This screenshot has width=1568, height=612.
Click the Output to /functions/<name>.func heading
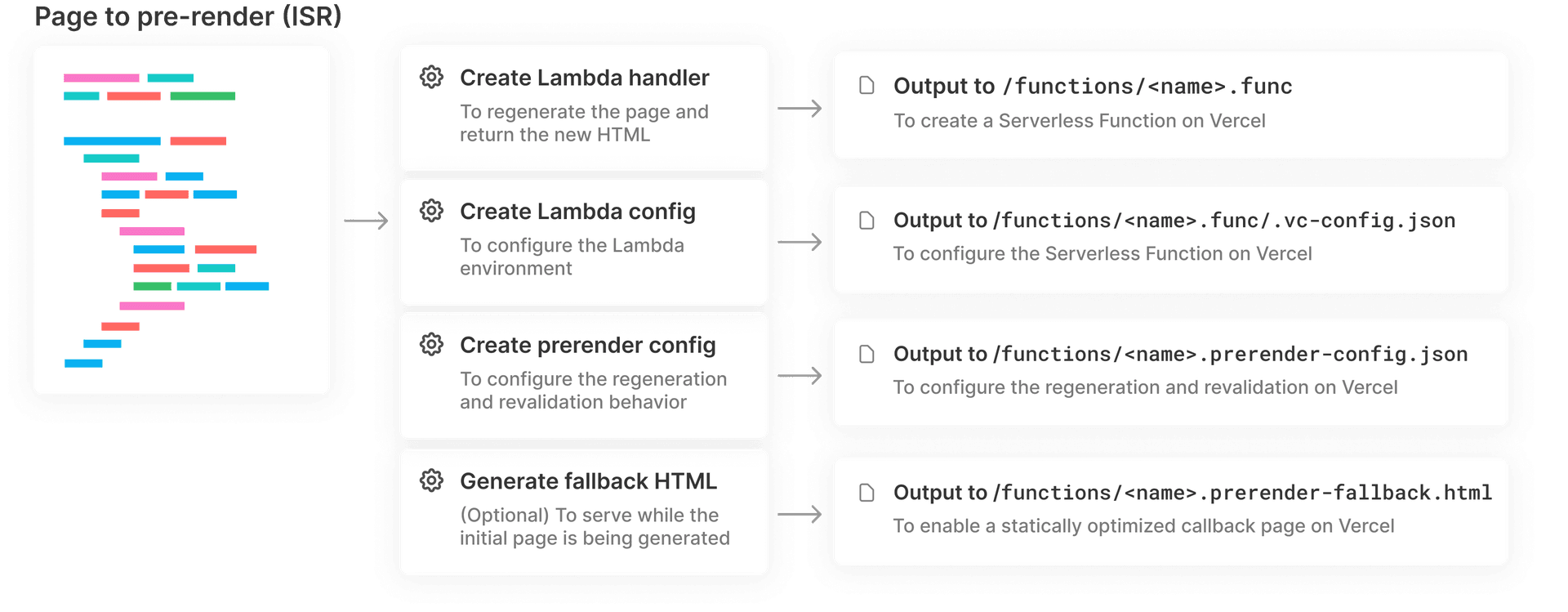[x=1092, y=86]
